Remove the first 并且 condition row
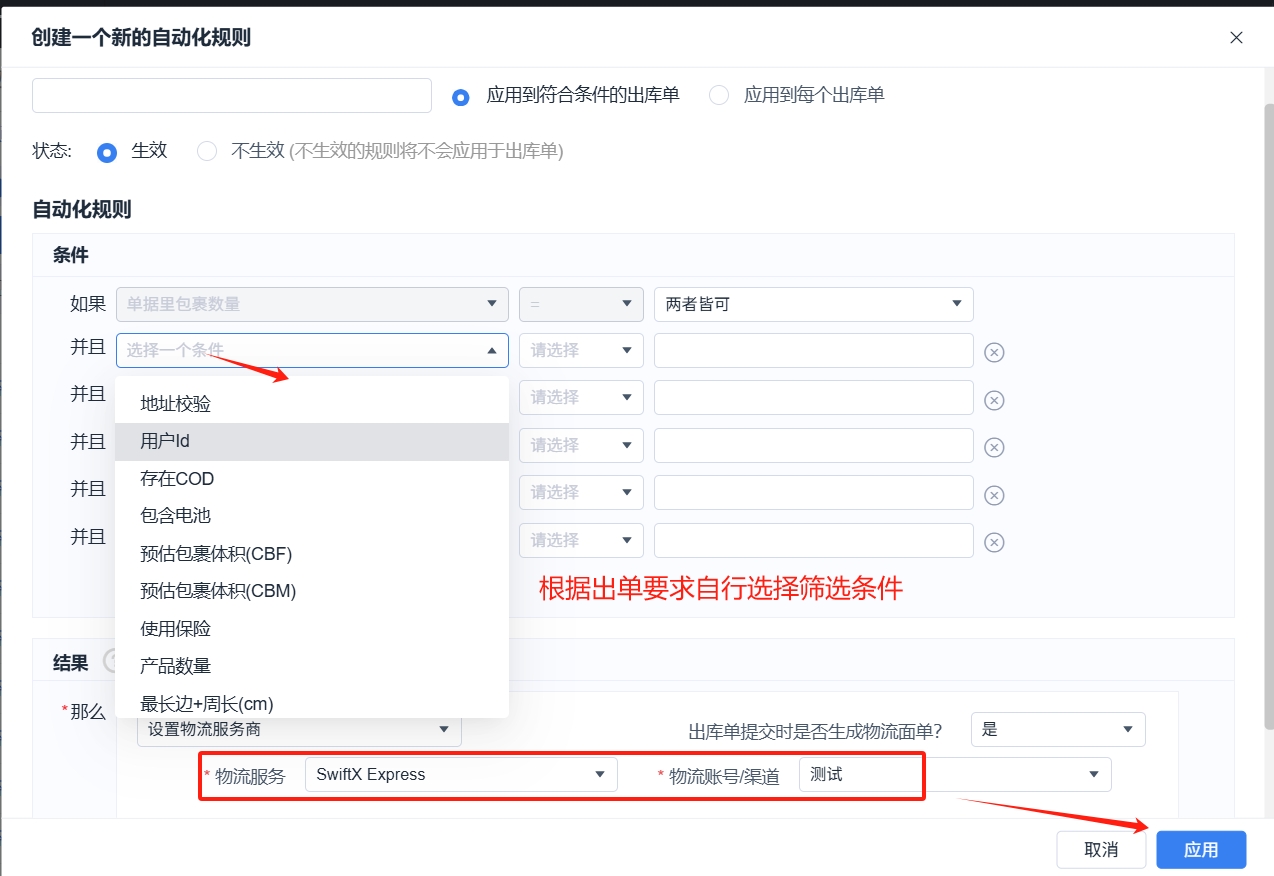The width and height of the screenshot is (1274, 876). click(994, 352)
